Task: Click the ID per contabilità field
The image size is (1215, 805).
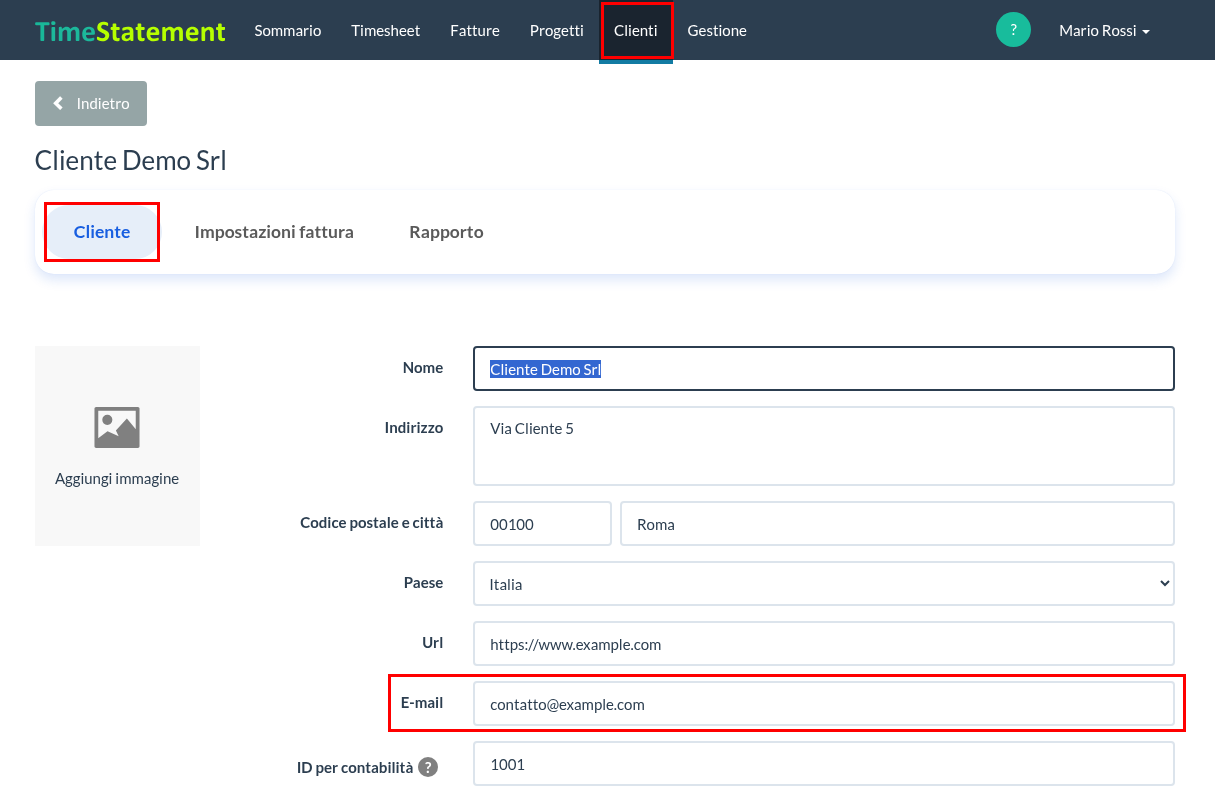Action: (824, 764)
